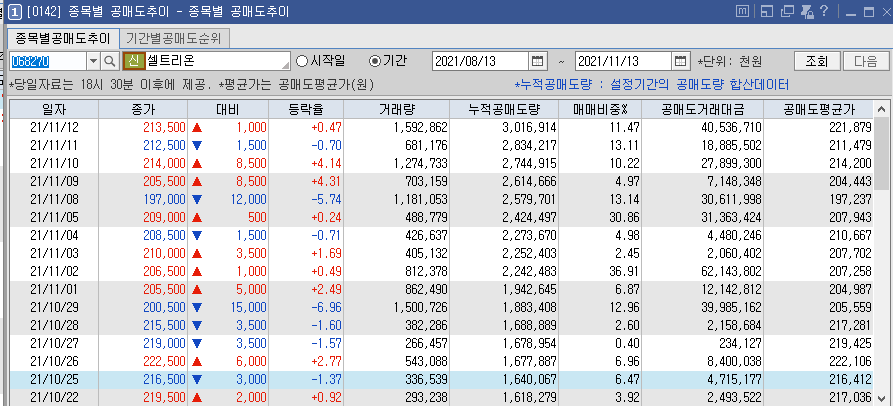The width and height of the screenshot is (893, 406).
Task: Select the trade ratio cell 0.40
Action: 600,343
